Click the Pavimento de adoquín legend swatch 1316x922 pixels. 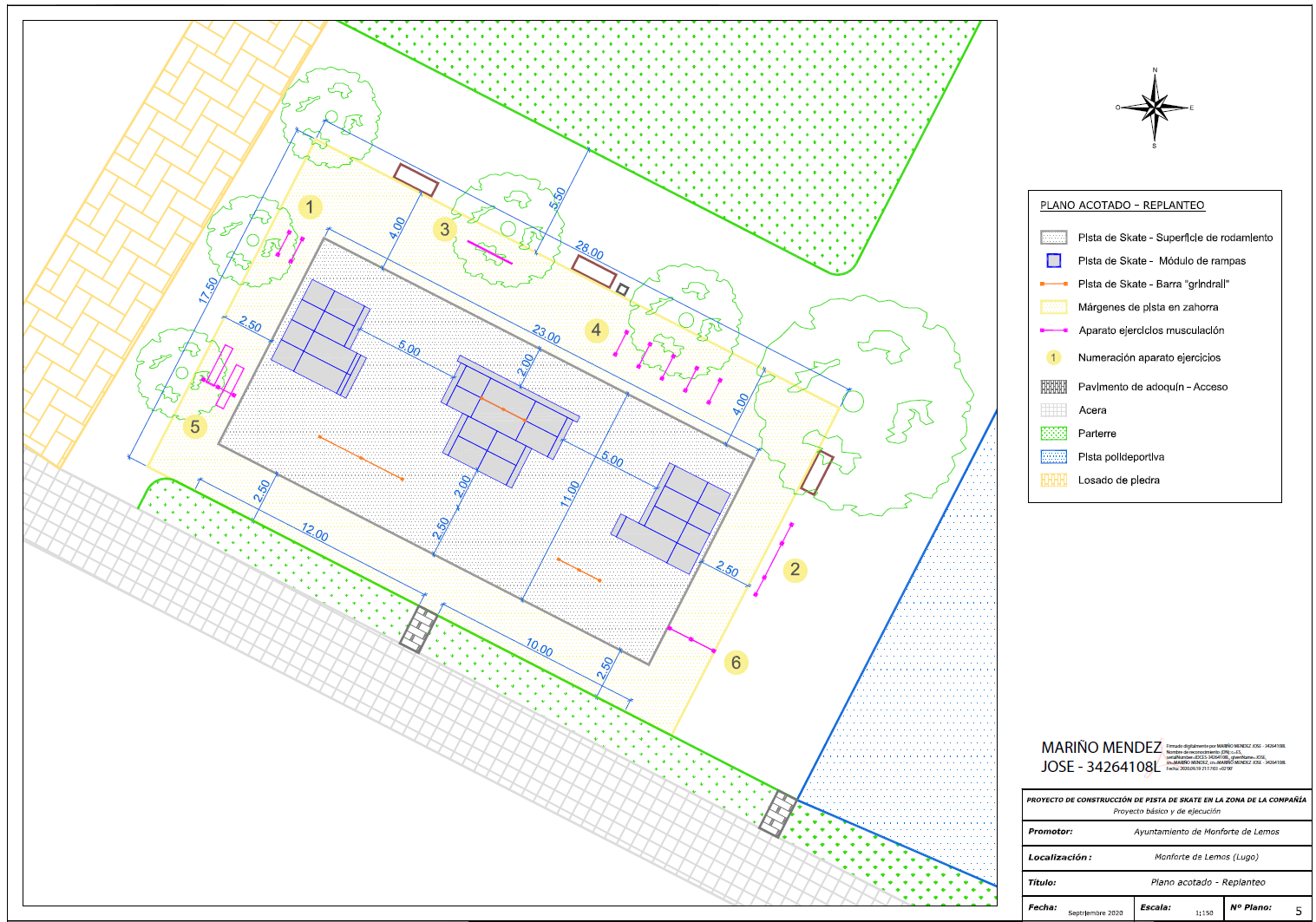point(1053,387)
